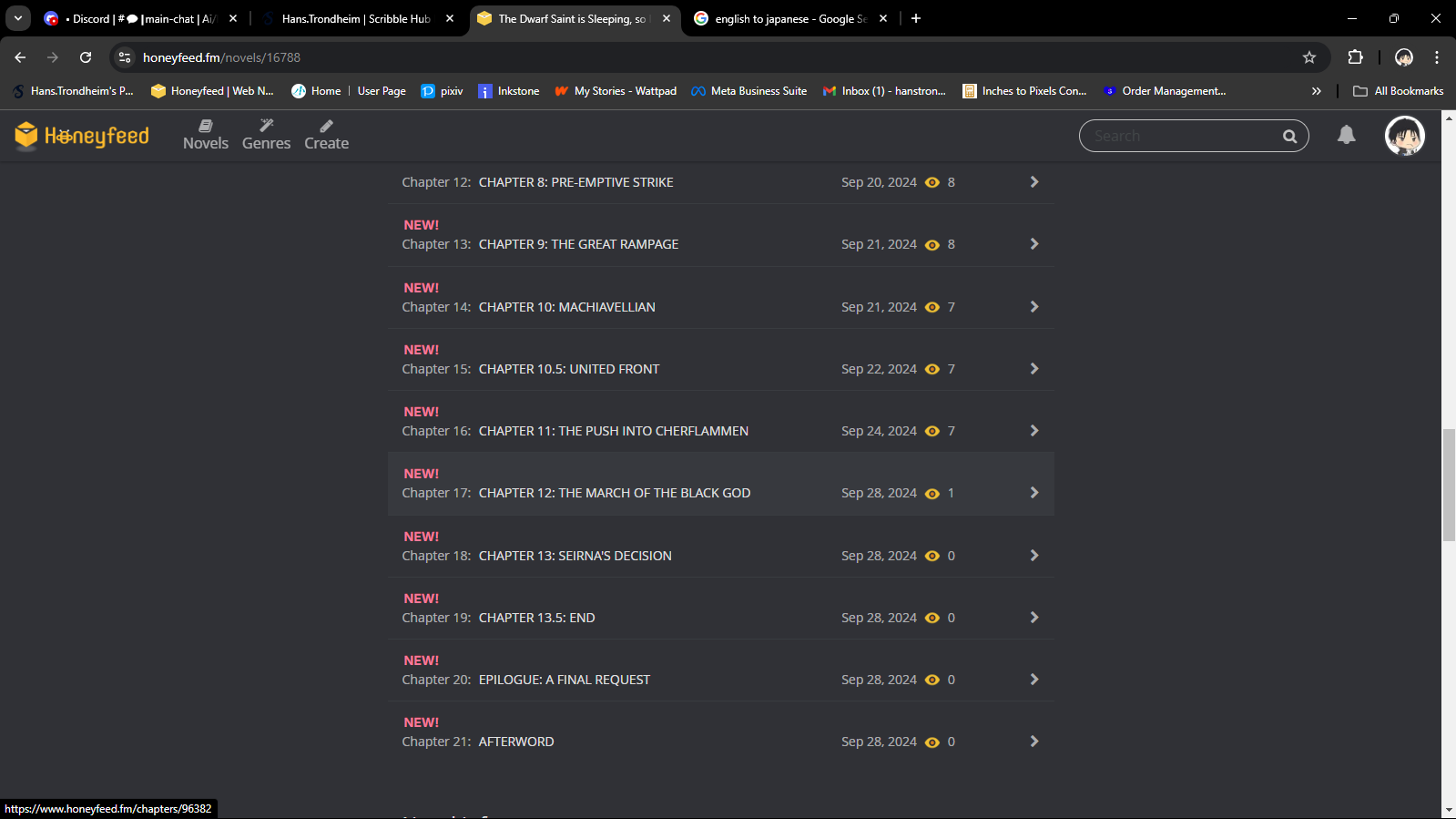Screen dimensions: 1456x819
Task: Open the notifications bell
Action: pos(1346,136)
